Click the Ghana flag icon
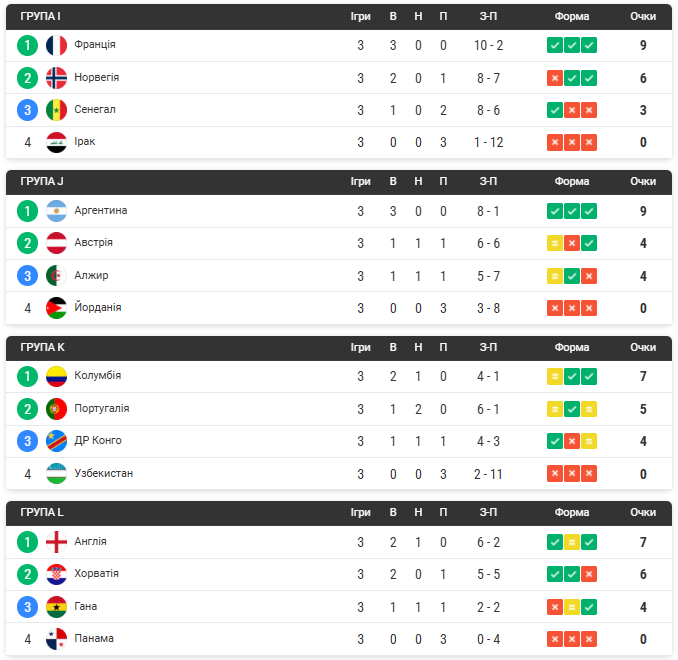Image resolution: width=678 pixels, height=660 pixels. [x=56, y=607]
